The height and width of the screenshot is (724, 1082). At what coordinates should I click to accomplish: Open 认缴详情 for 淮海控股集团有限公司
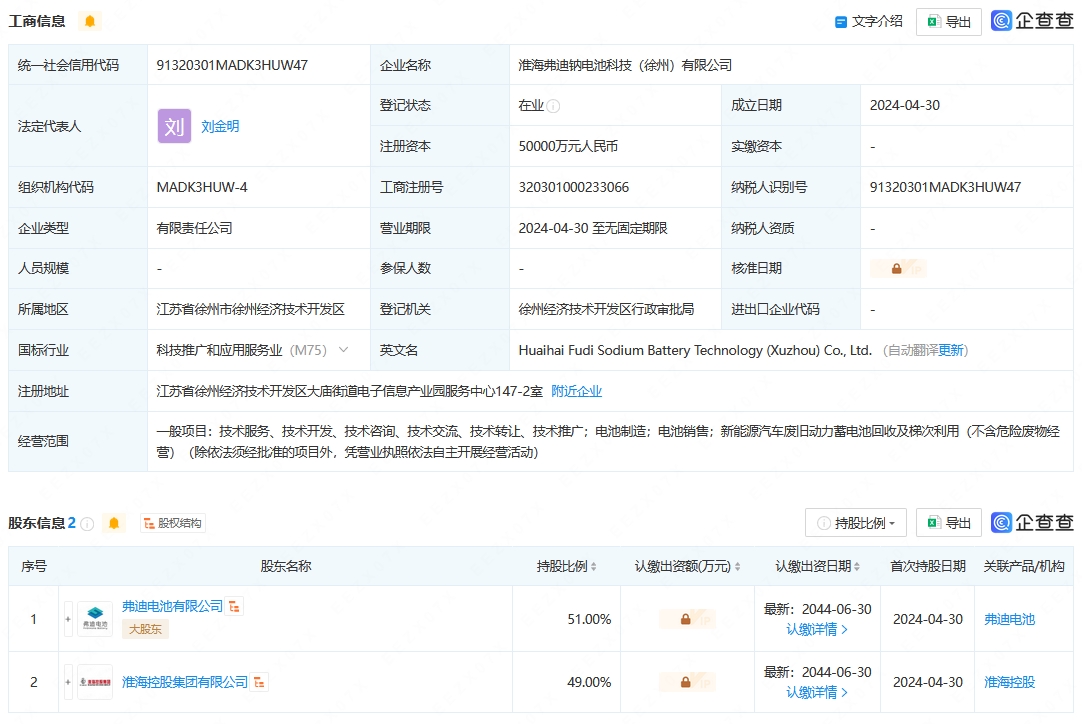point(817,692)
